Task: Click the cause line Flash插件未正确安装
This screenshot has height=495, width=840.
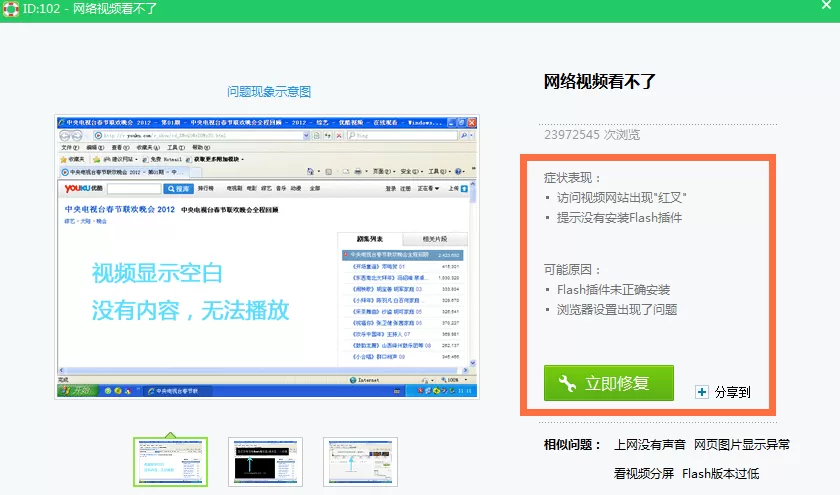Action: tap(613, 290)
